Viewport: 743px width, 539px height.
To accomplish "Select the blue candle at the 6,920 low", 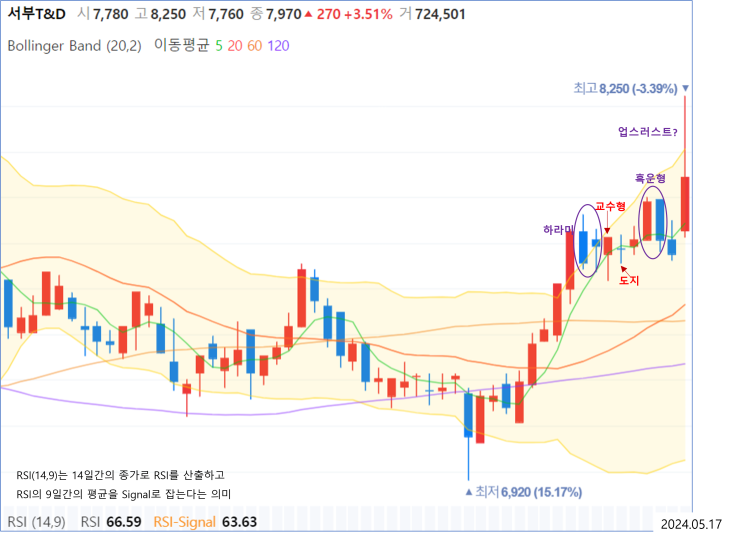I will click(x=468, y=415).
